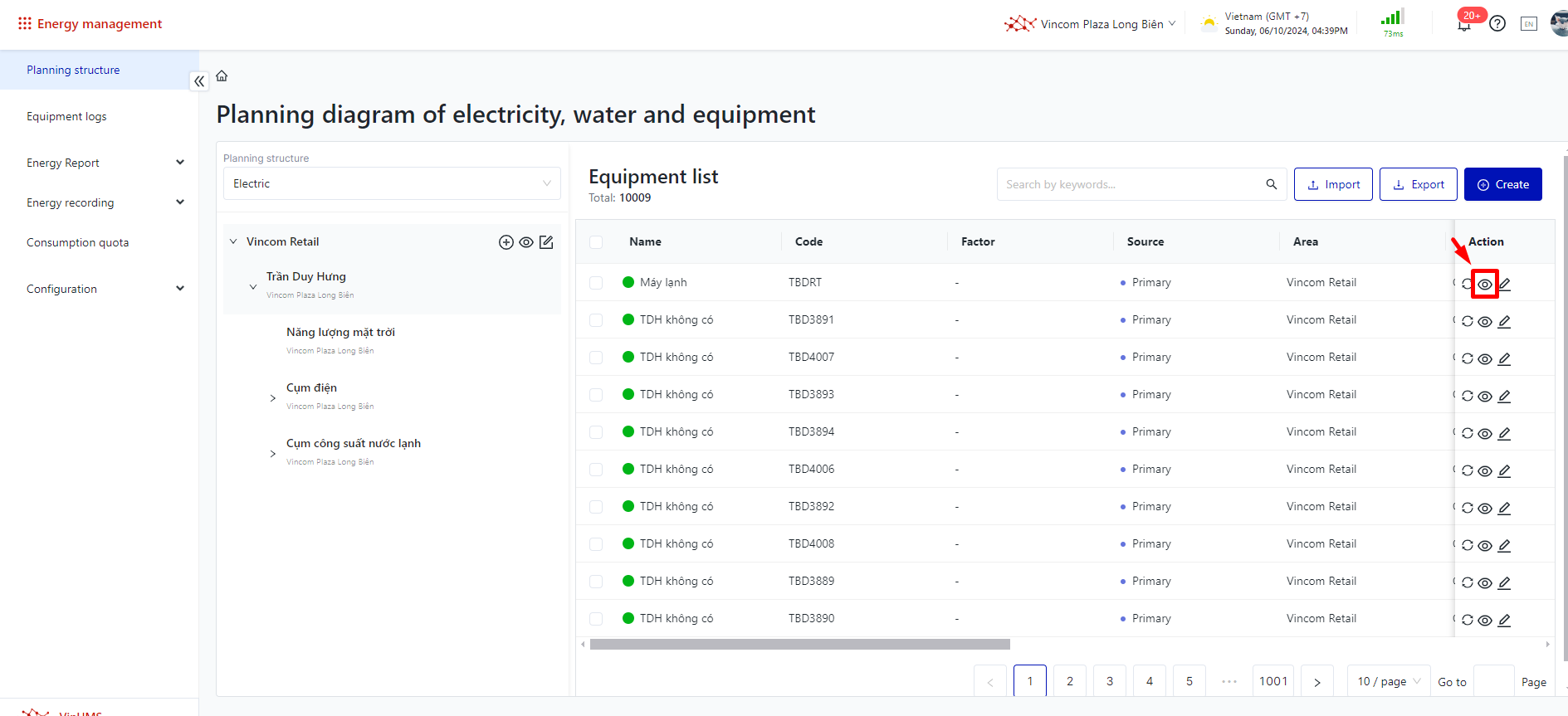Tick the checkbox for Máy lạnh row
Viewport: 1568px width, 716px height.
596,283
